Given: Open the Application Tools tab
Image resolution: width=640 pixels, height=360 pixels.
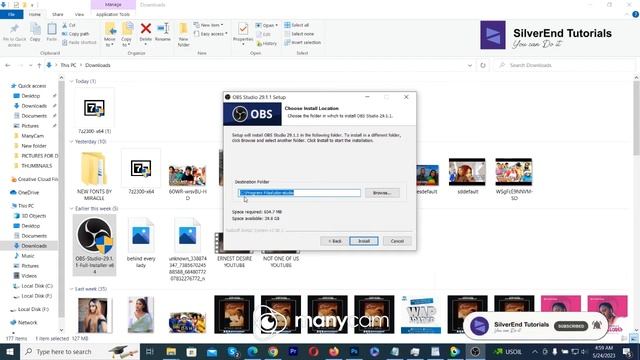Looking at the screenshot, I should coord(113,14).
